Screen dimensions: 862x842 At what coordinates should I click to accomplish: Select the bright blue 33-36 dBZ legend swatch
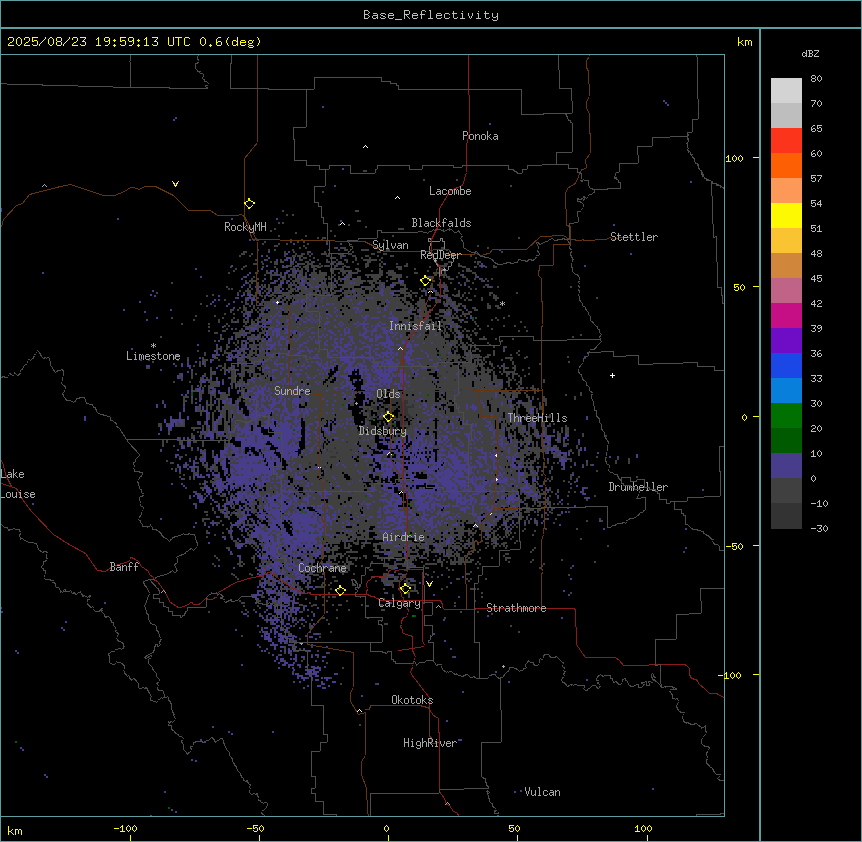pyautogui.click(x=786, y=365)
